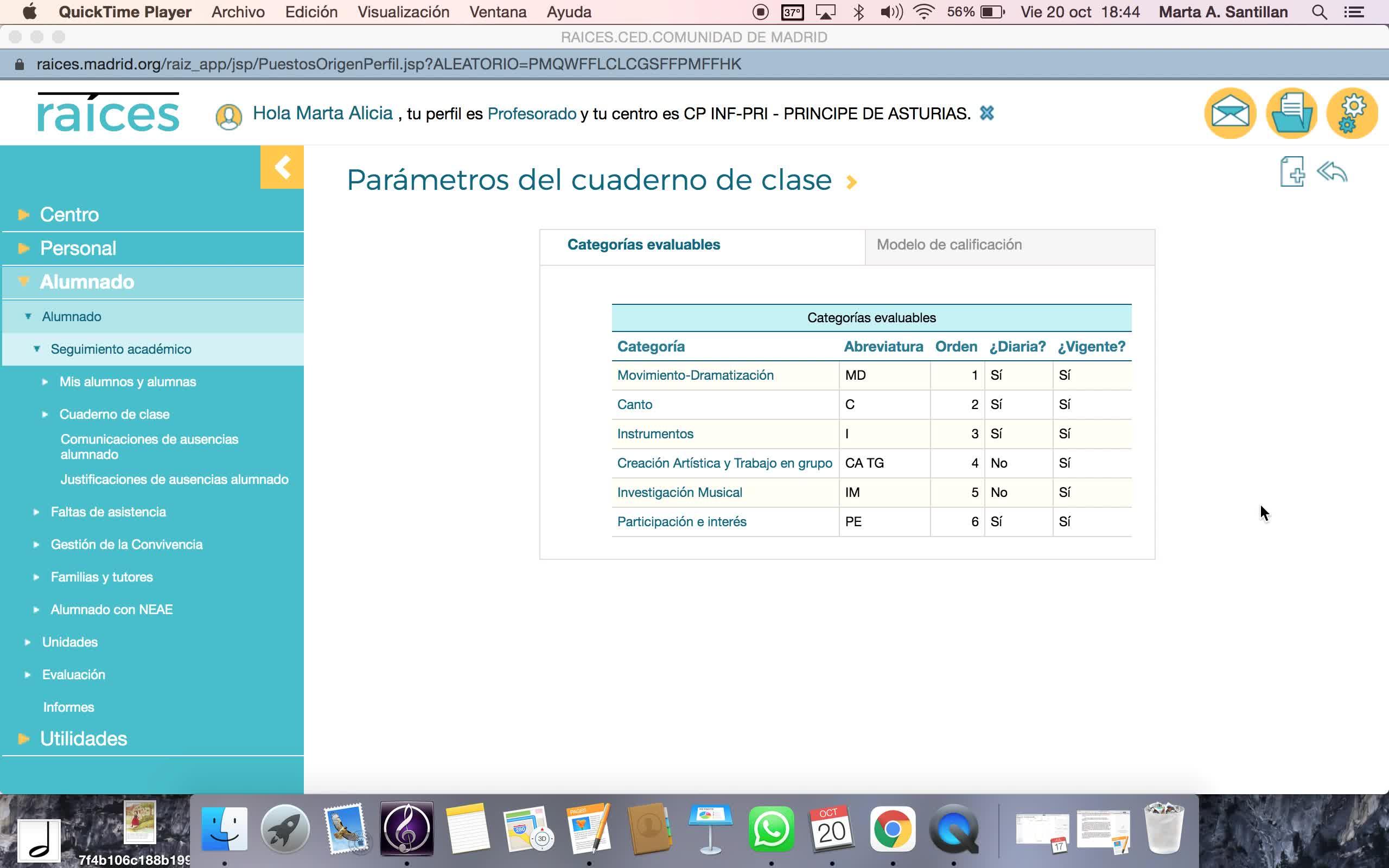Expand Mis alumnos y alumnas item
This screenshot has width=1389, height=868.
click(128, 382)
